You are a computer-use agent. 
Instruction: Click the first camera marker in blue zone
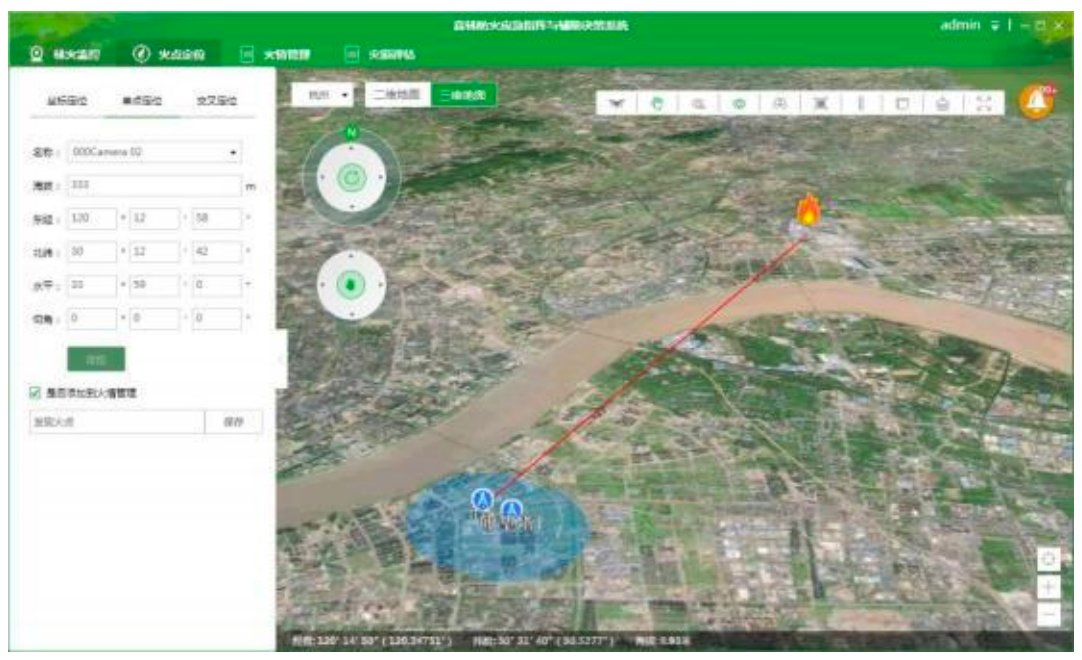(x=482, y=497)
